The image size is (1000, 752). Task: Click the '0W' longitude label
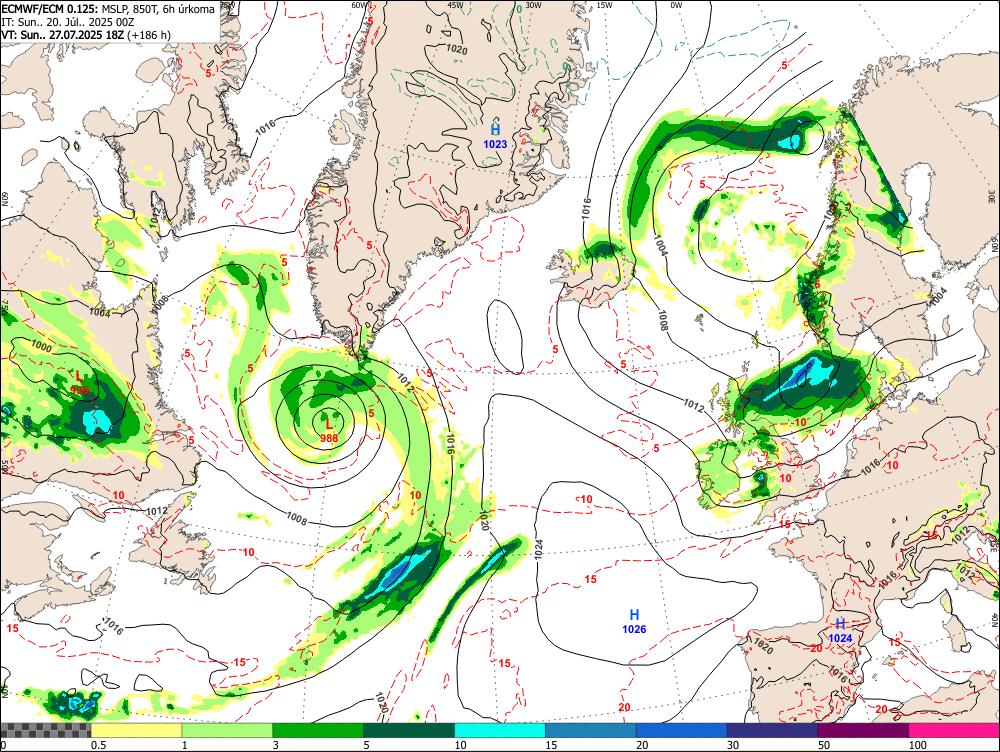676,5
